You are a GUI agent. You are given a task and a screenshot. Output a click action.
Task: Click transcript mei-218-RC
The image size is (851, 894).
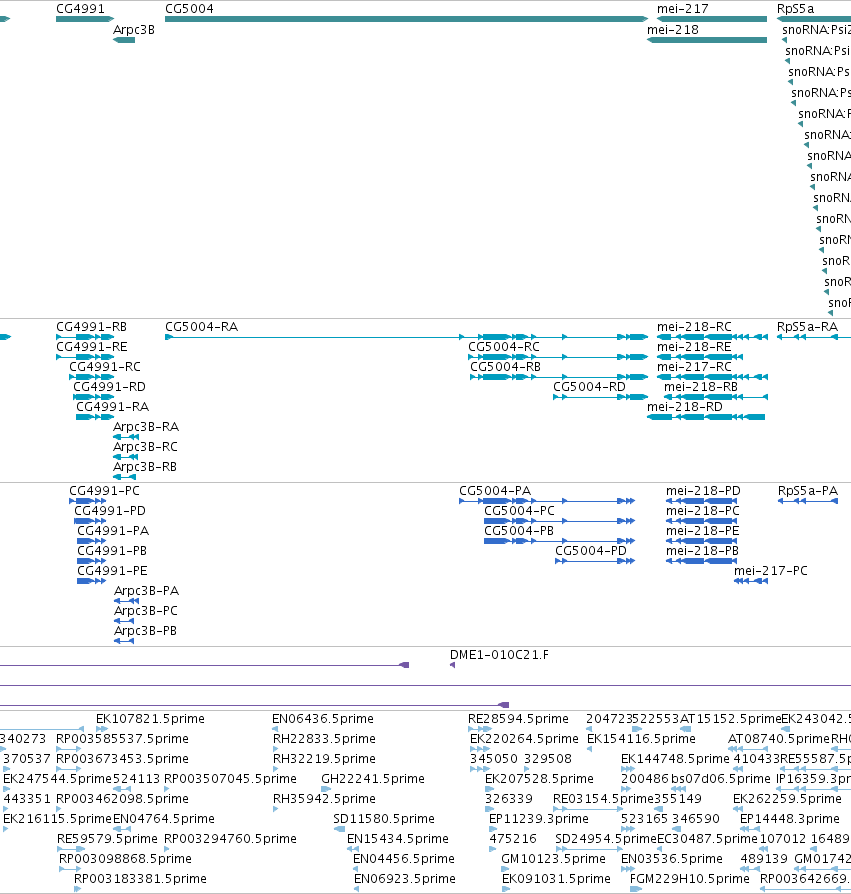pyautogui.click(x=694, y=327)
